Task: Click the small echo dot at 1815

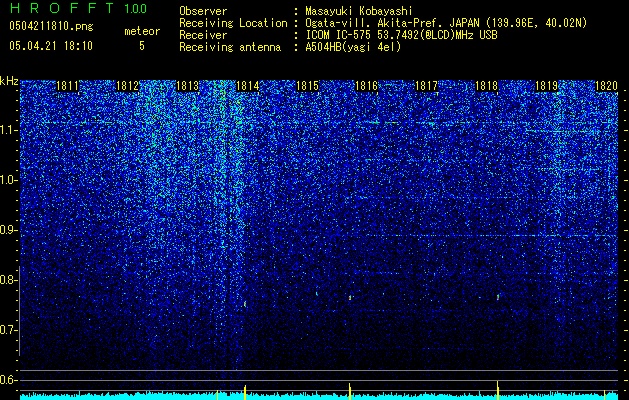Action: click(317, 293)
